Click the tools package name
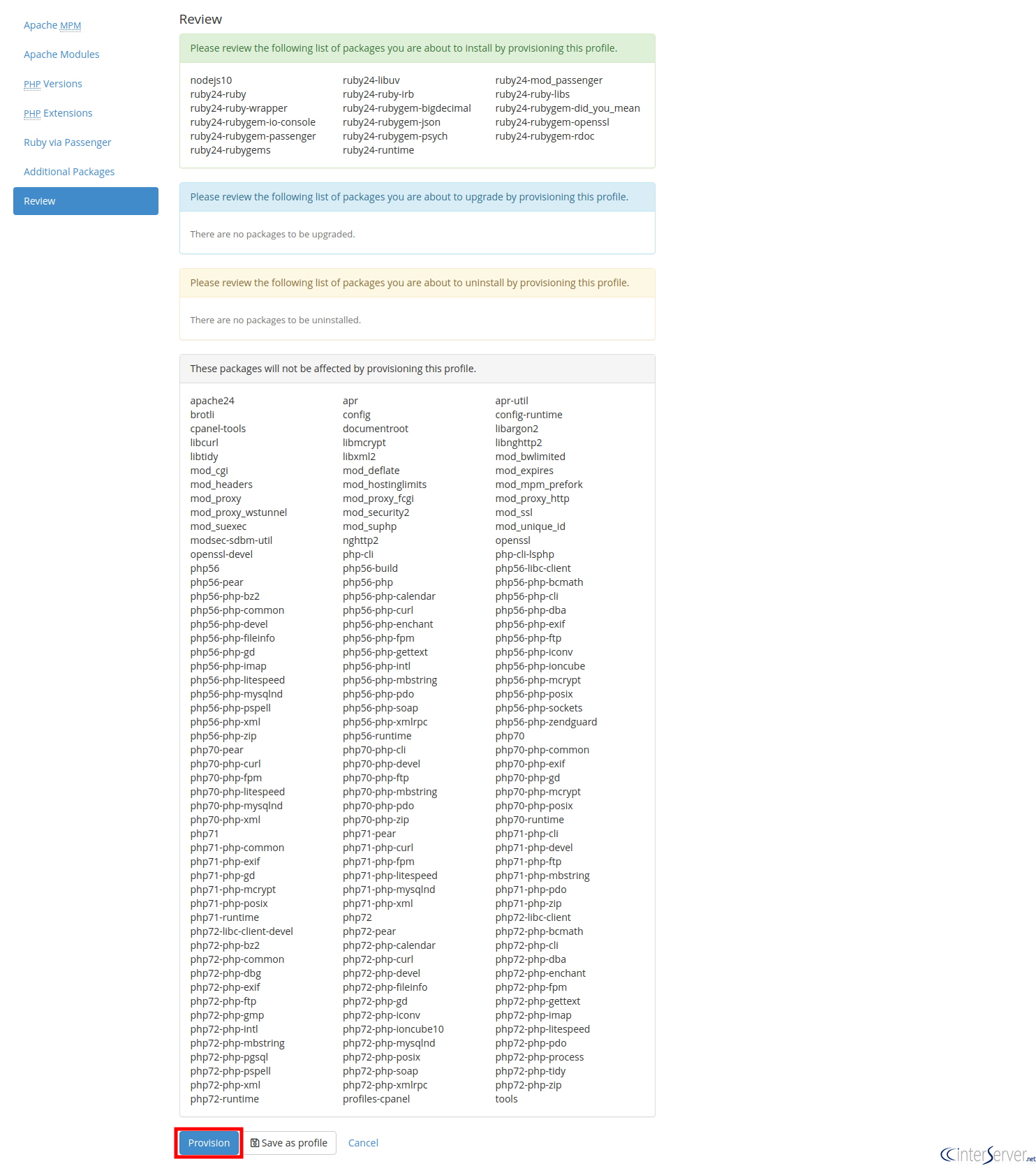Screen dimensions: 1036x1166 point(506,1099)
